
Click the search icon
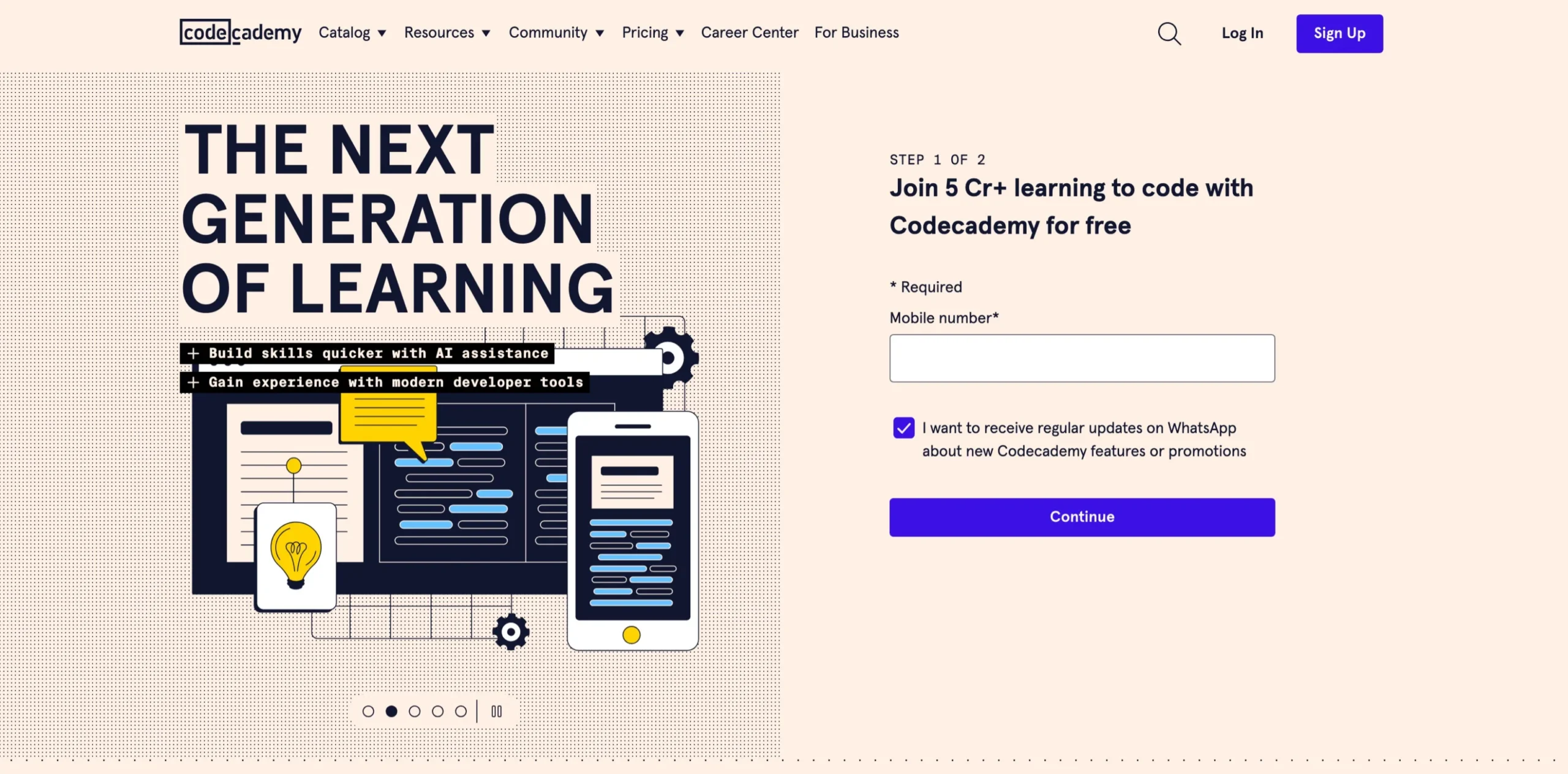(1168, 33)
